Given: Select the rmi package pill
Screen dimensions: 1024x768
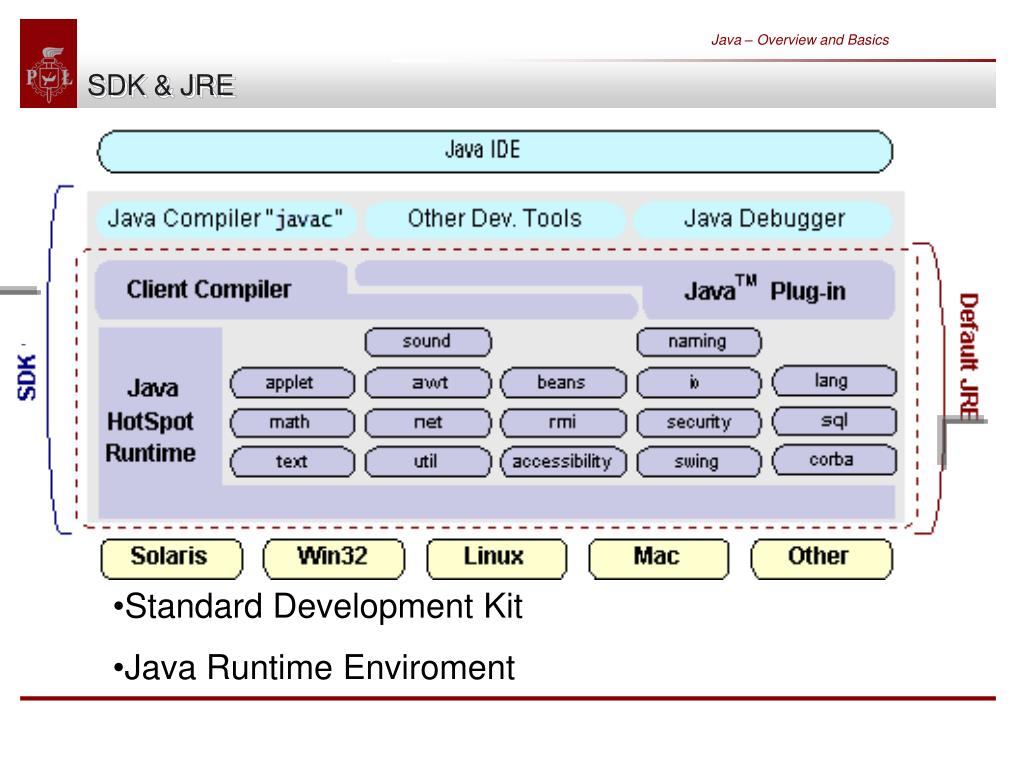Looking at the screenshot, I should [563, 423].
